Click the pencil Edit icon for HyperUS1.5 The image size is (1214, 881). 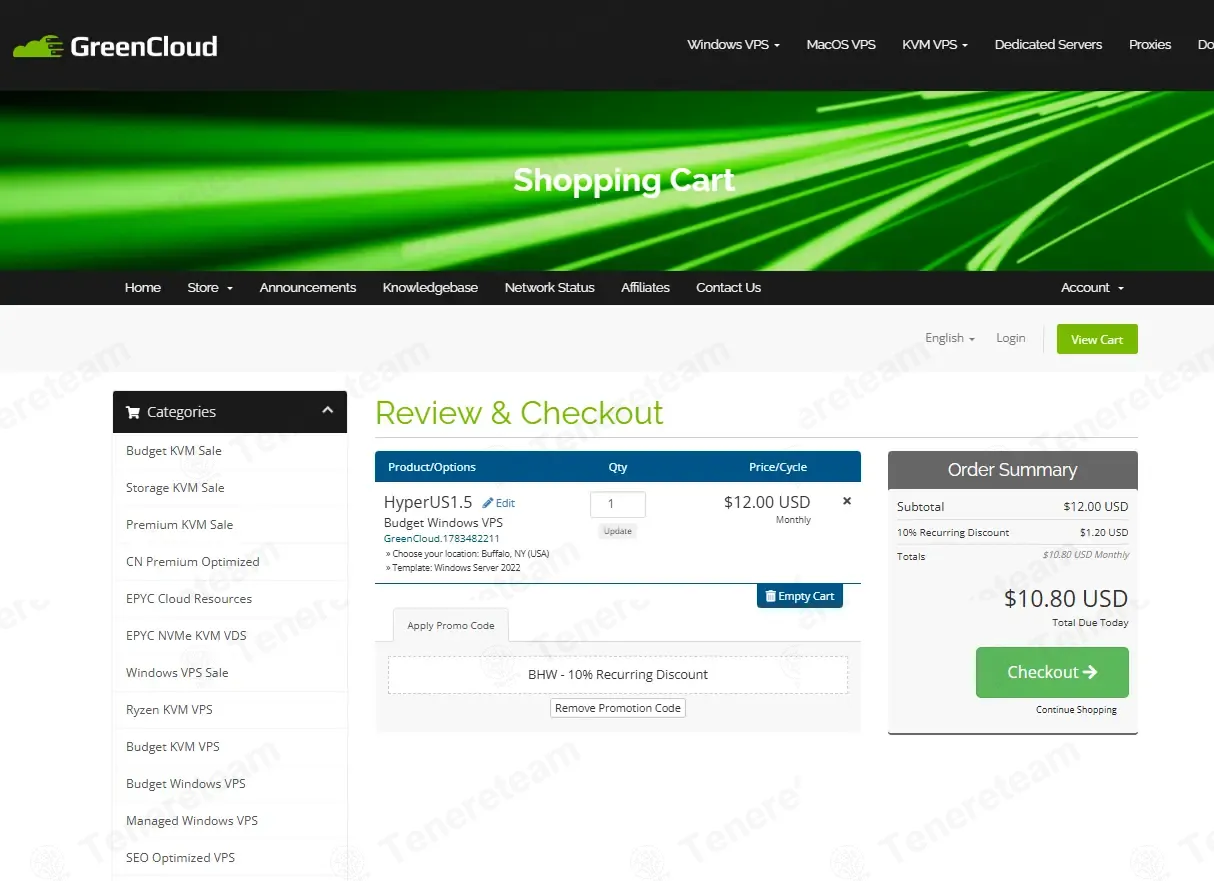click(x=498, y=503)
